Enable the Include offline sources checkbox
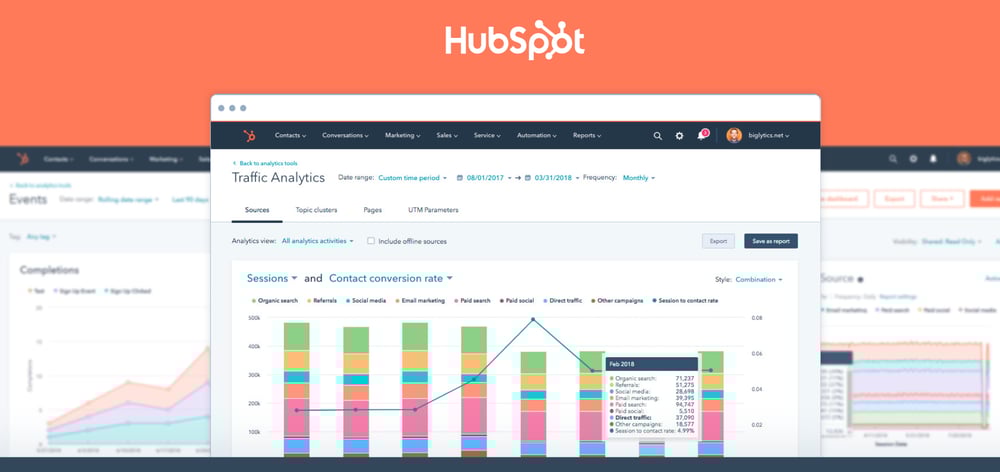This screenshot has width=1000, height=472. 371,241
